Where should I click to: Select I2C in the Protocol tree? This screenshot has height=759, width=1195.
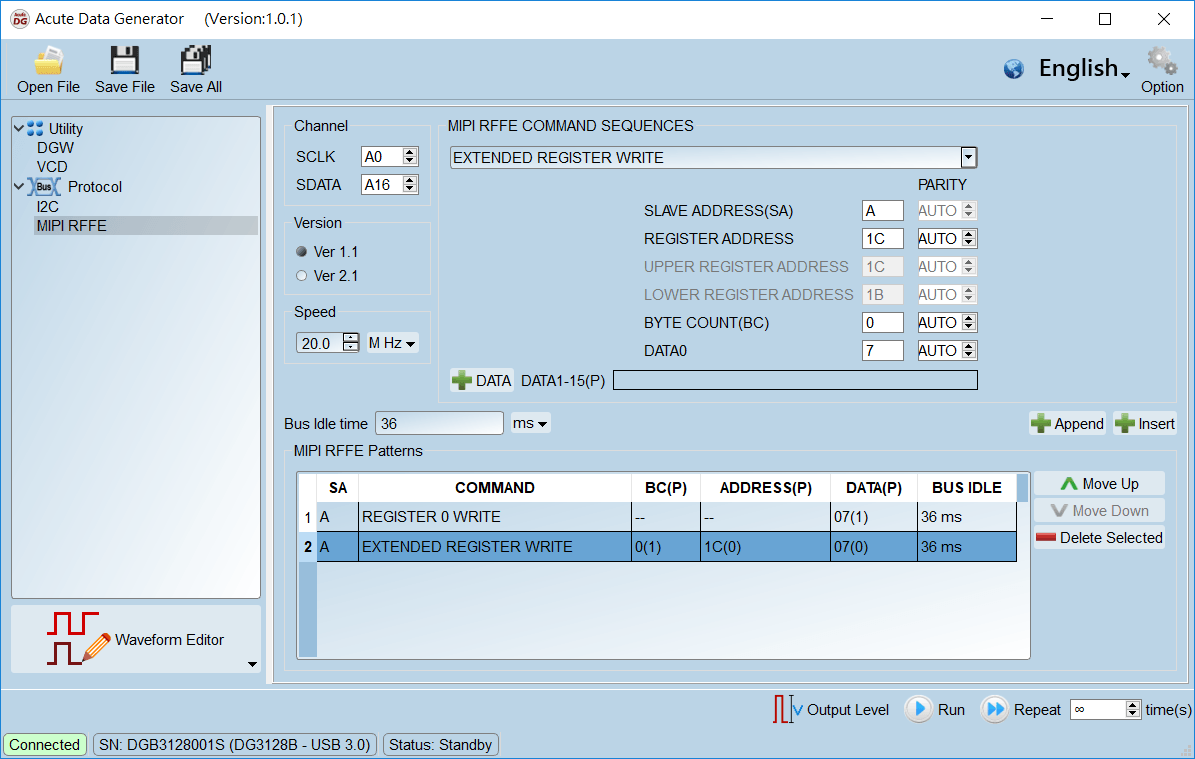[47, 206]
